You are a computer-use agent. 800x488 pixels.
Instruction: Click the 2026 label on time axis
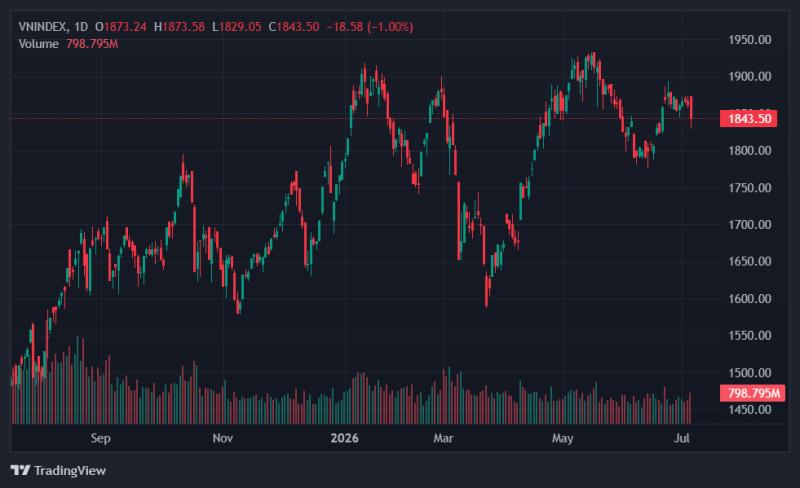click(x=344, y=438)
